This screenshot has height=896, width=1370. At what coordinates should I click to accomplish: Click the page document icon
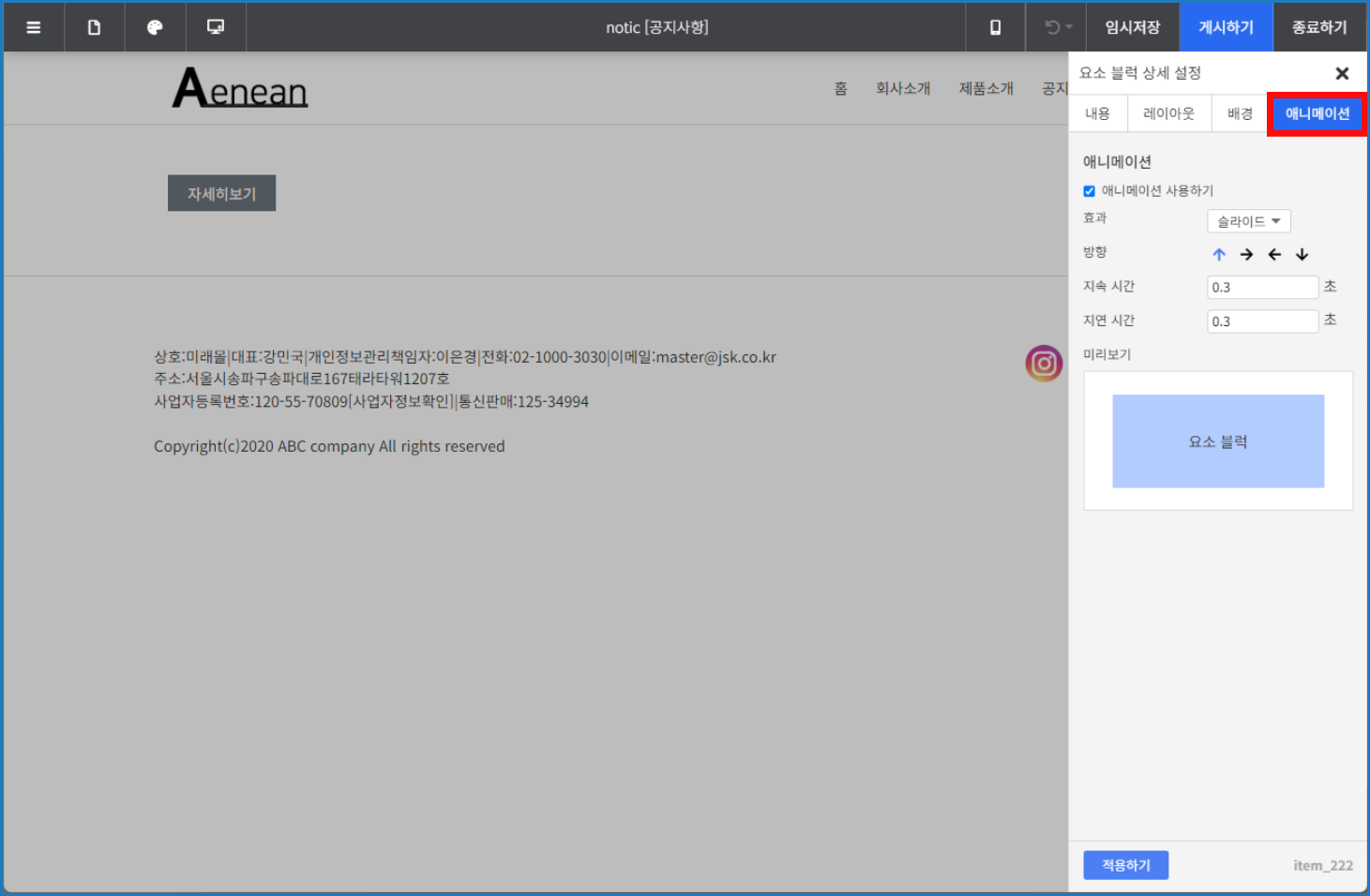[x=94, y=27]
